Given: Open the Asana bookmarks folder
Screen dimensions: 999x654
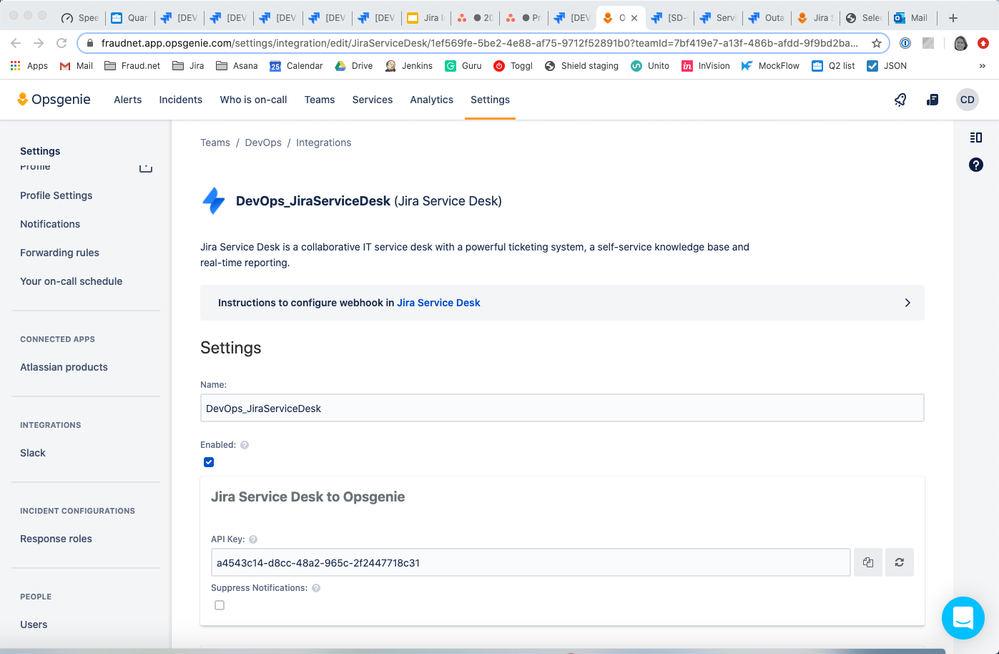Looking at the screenshot, I should [236, 66].
